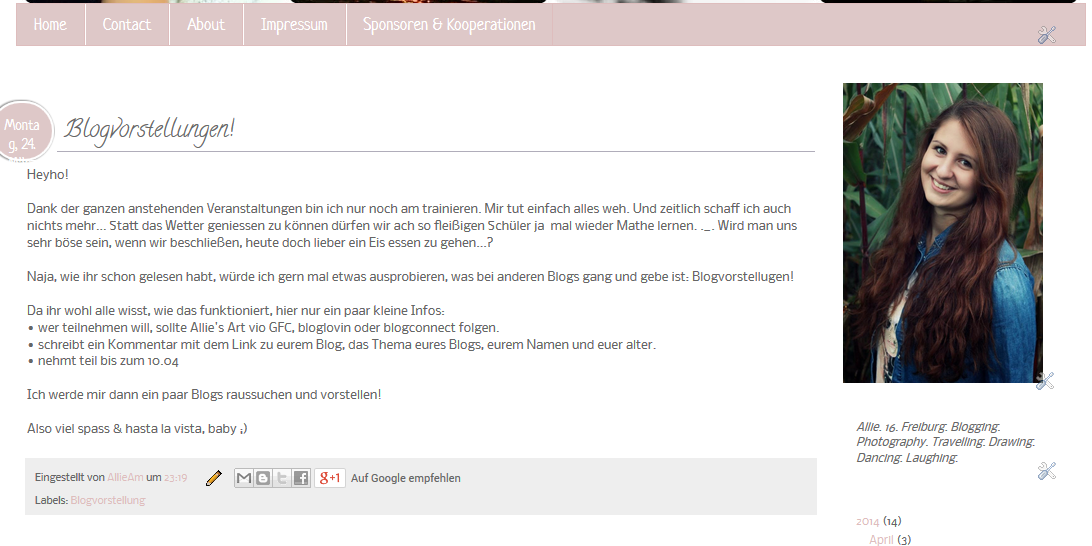Select the Blogvorstellung label link
This screenshot has width=1092, height=546.
tap(108, 500)
